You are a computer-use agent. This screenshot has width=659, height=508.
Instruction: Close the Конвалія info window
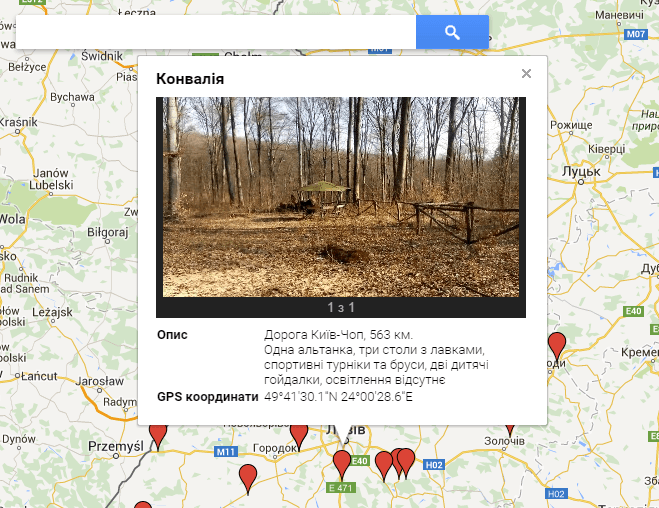[x=526, y=74]
